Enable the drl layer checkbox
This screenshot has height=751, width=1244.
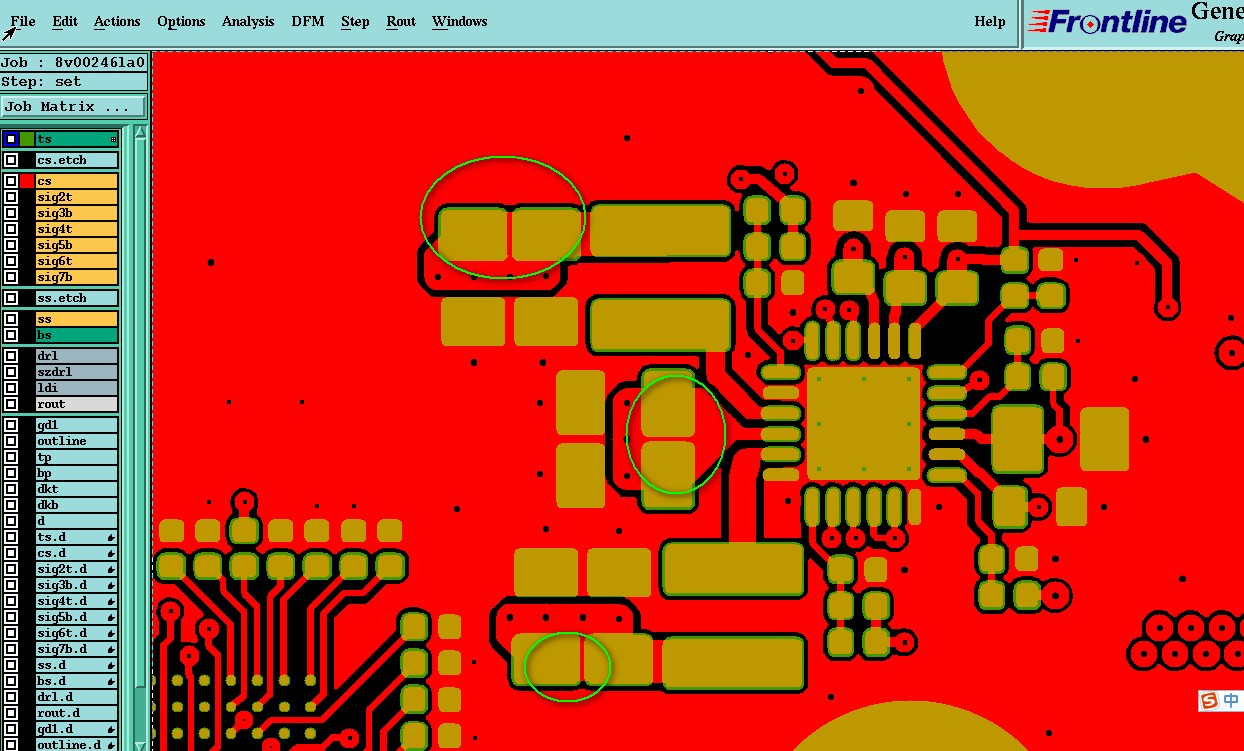pyautogui.click(x=11, y=356)
